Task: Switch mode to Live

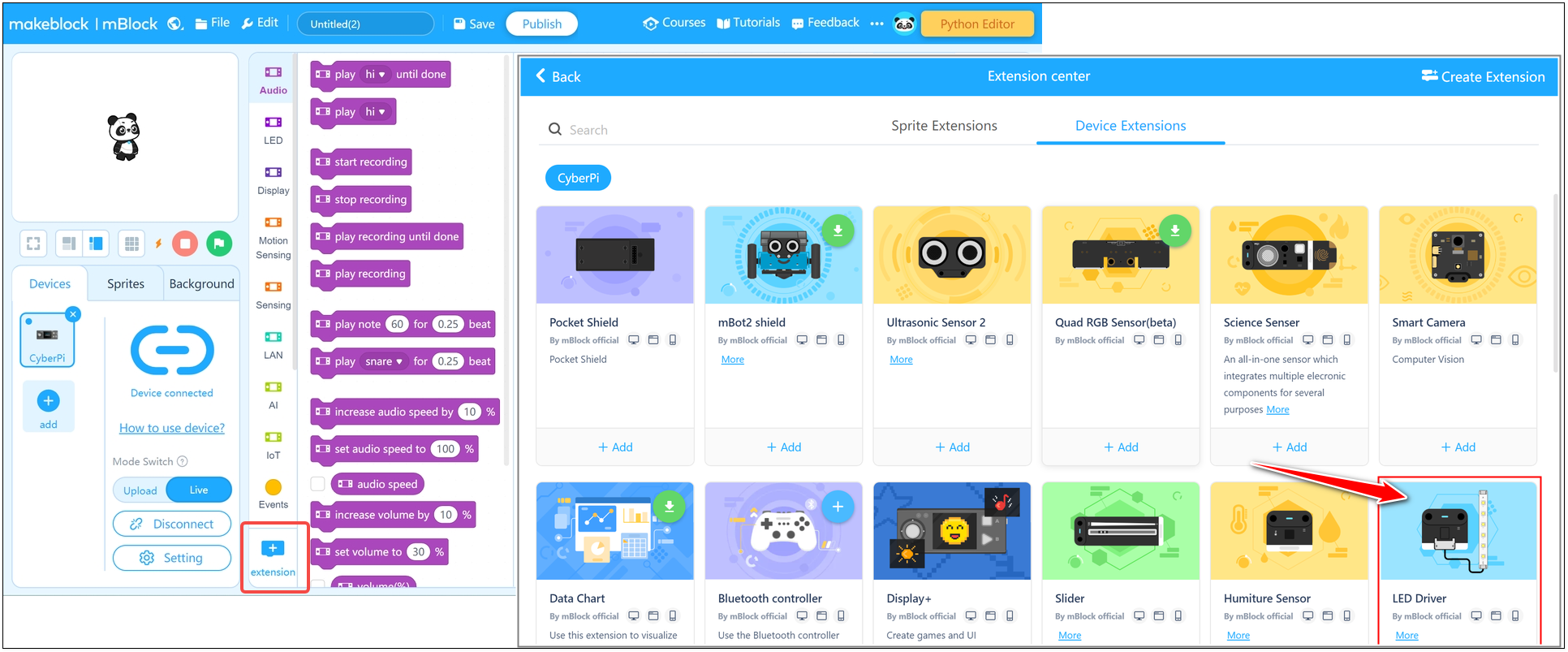Action: [x=199, y=490]
